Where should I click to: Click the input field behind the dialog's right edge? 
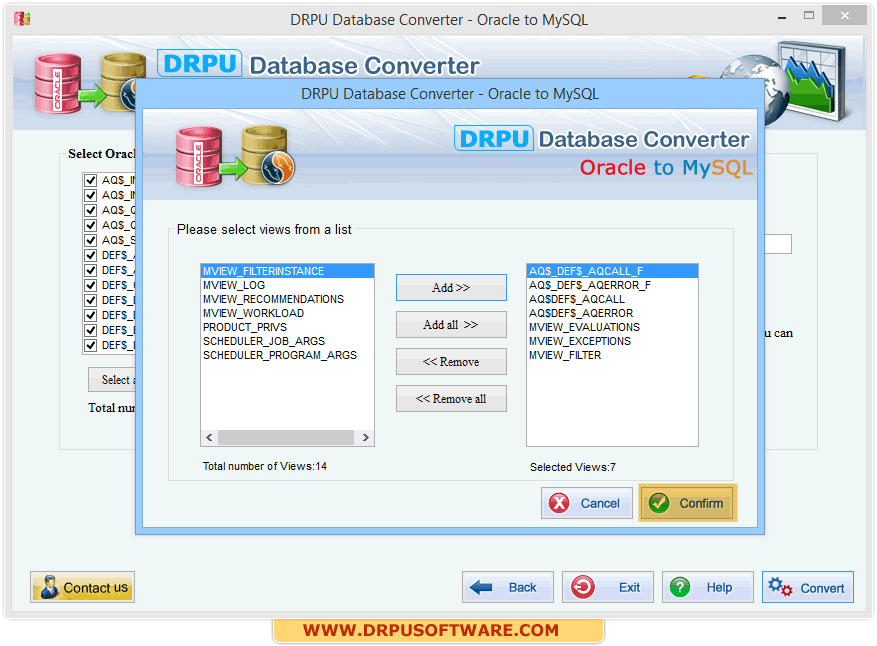point(778,244)
